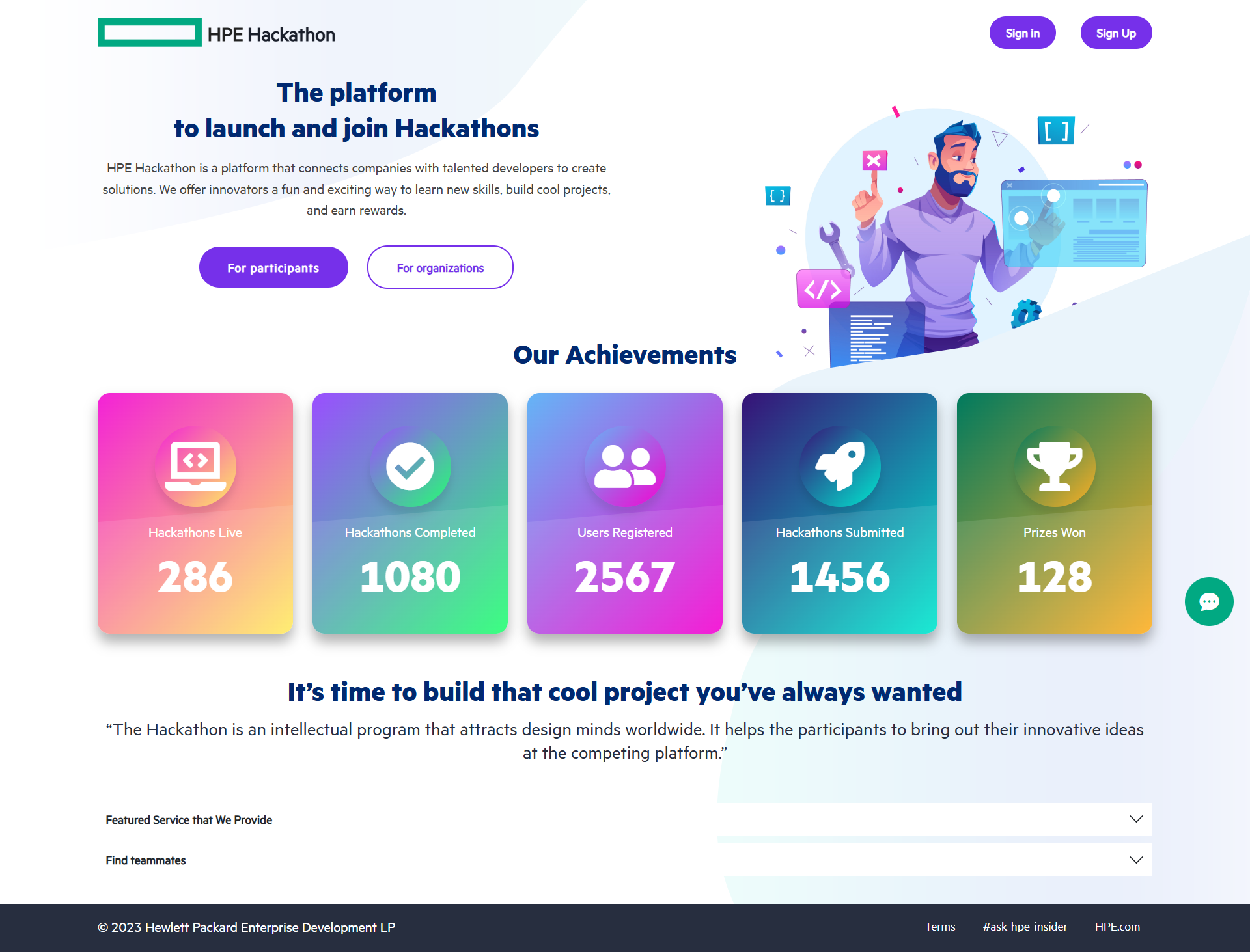
Task: Click the 1456 Hackathons Submitted count
Action: point(840,577)
